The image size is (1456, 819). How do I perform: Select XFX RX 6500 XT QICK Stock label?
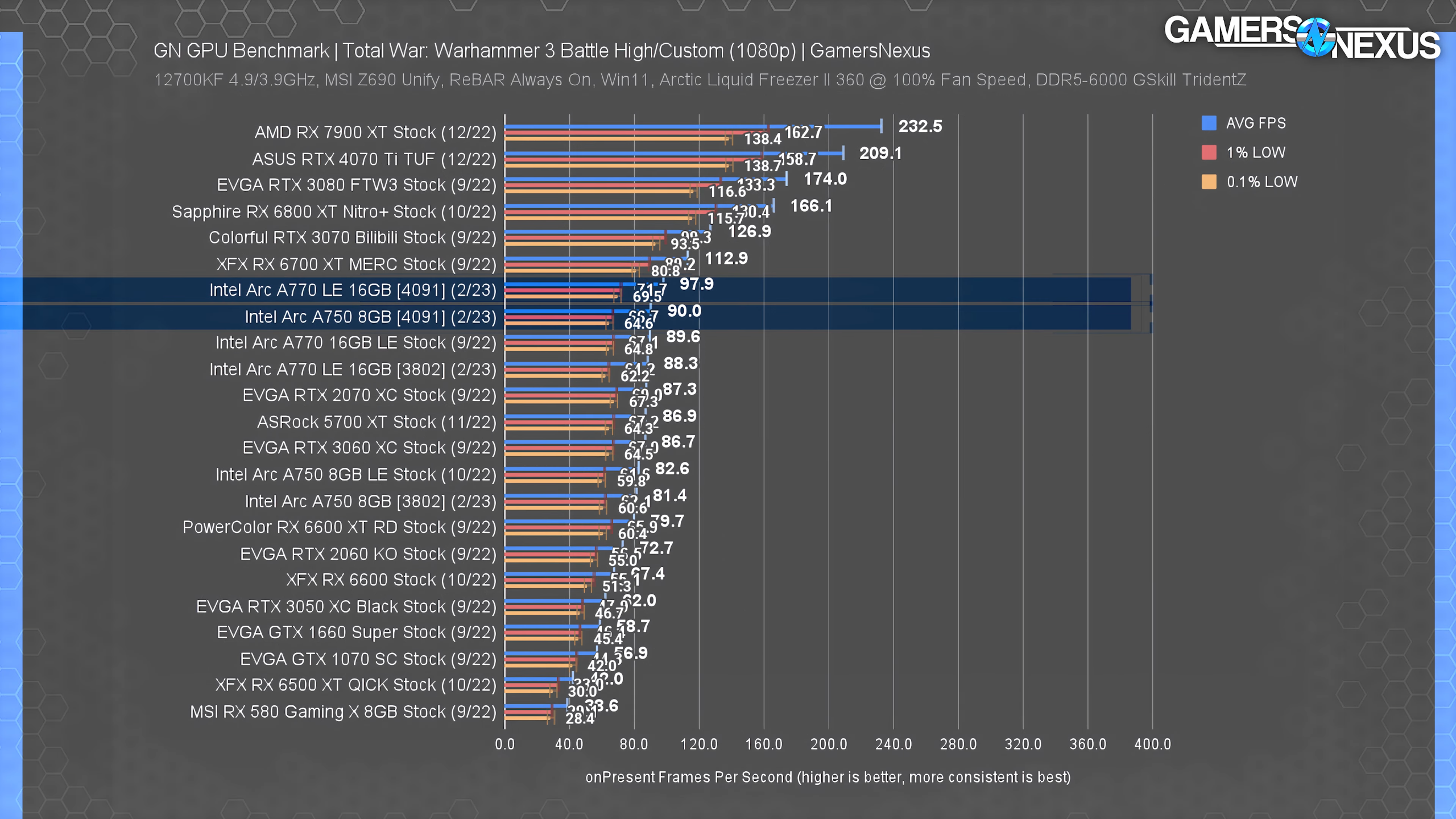tap(355, 685)
